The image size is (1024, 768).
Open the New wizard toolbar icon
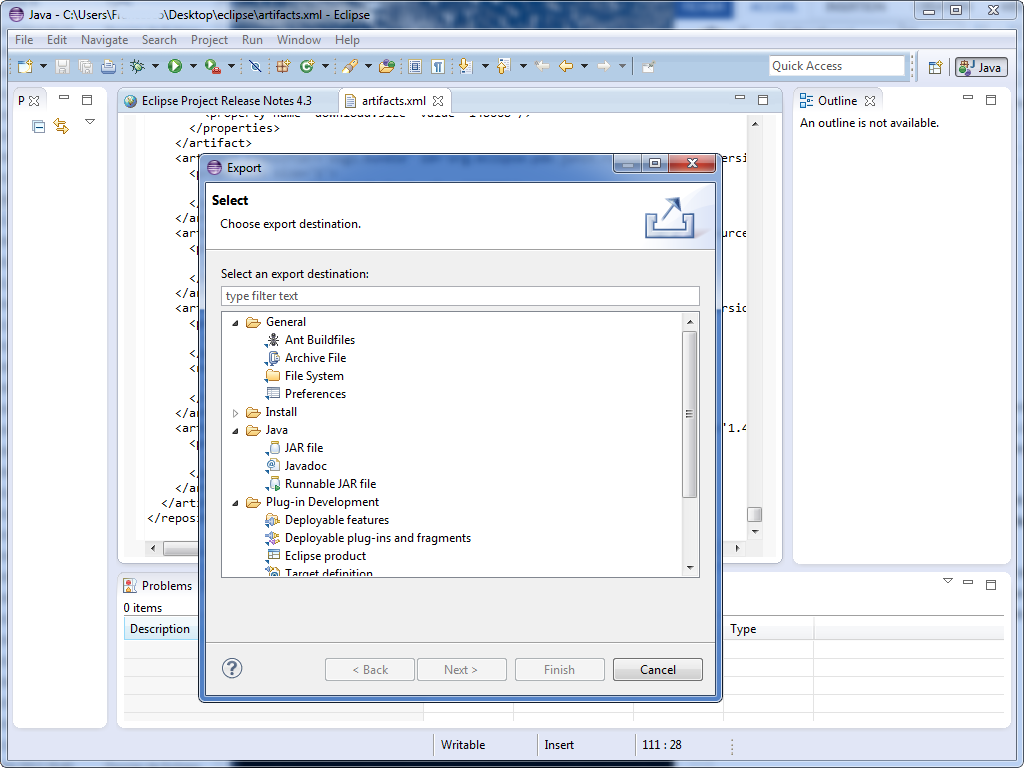pos(24,66)
